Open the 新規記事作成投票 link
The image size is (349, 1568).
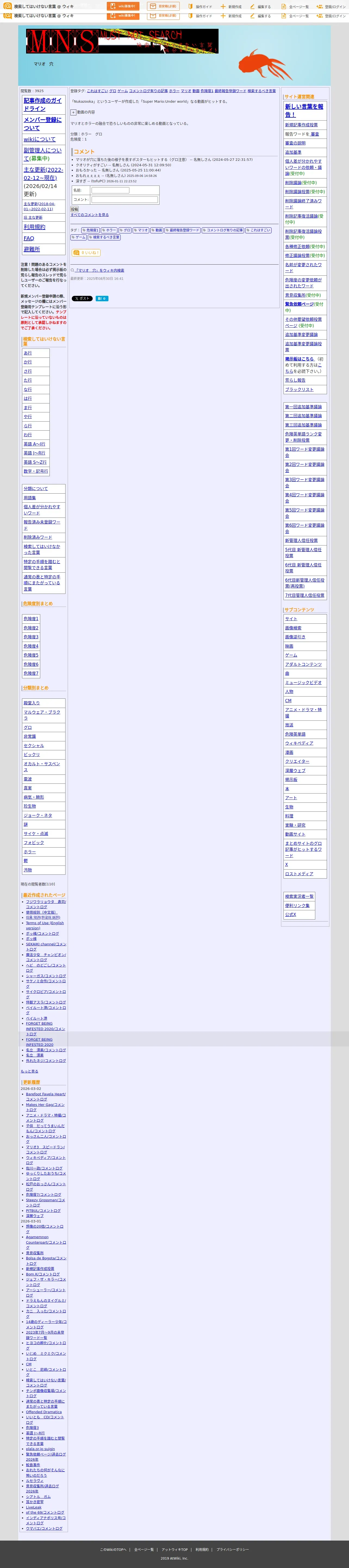[301, 125]
